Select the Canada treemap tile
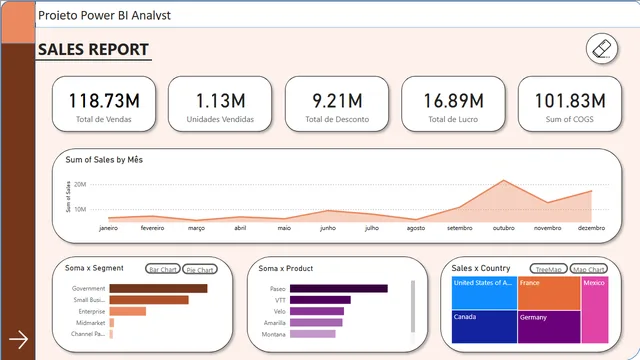 [x=484, y=327]
